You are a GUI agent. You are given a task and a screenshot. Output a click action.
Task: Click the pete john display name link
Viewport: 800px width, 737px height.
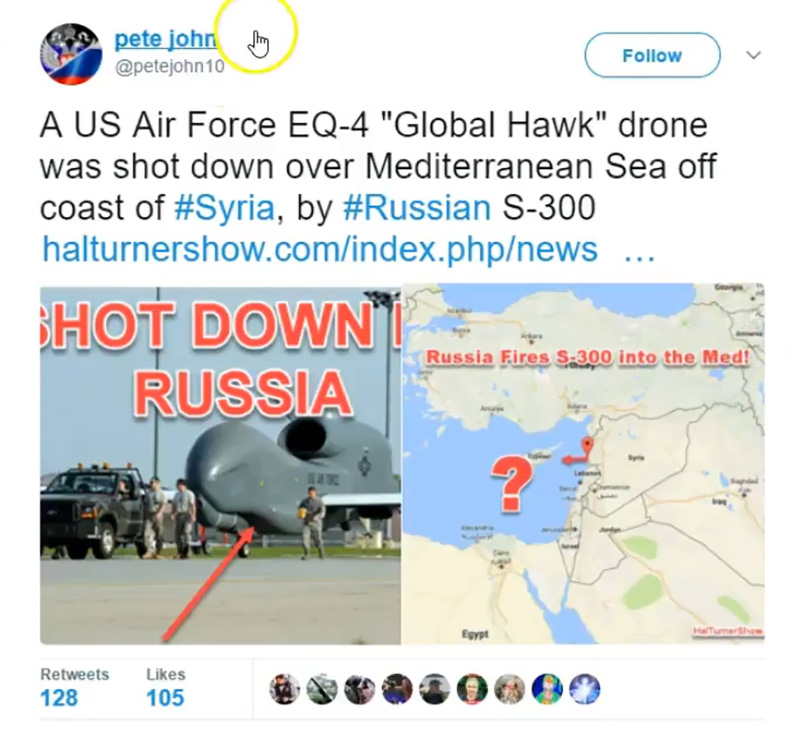pyautogui.click(x=166, y=39)
